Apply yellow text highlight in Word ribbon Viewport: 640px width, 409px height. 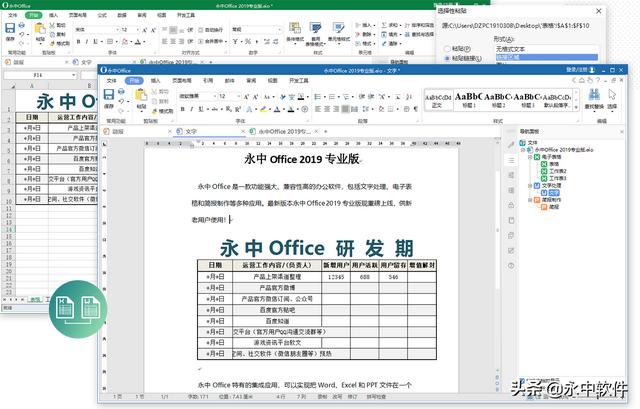[x=263, y=109]
